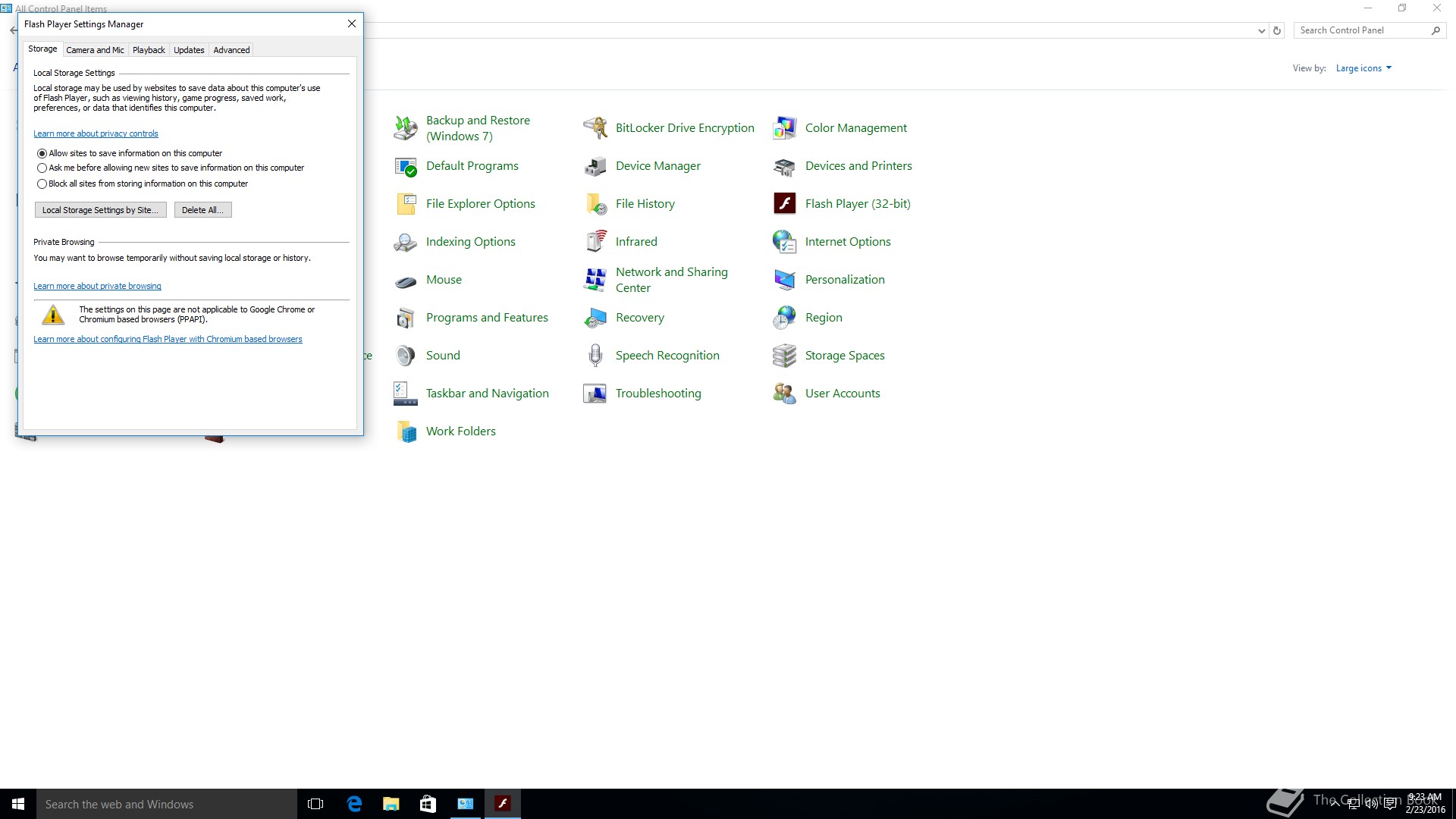Close the Flash Player Settings Manager dialog

click(352, 24)
